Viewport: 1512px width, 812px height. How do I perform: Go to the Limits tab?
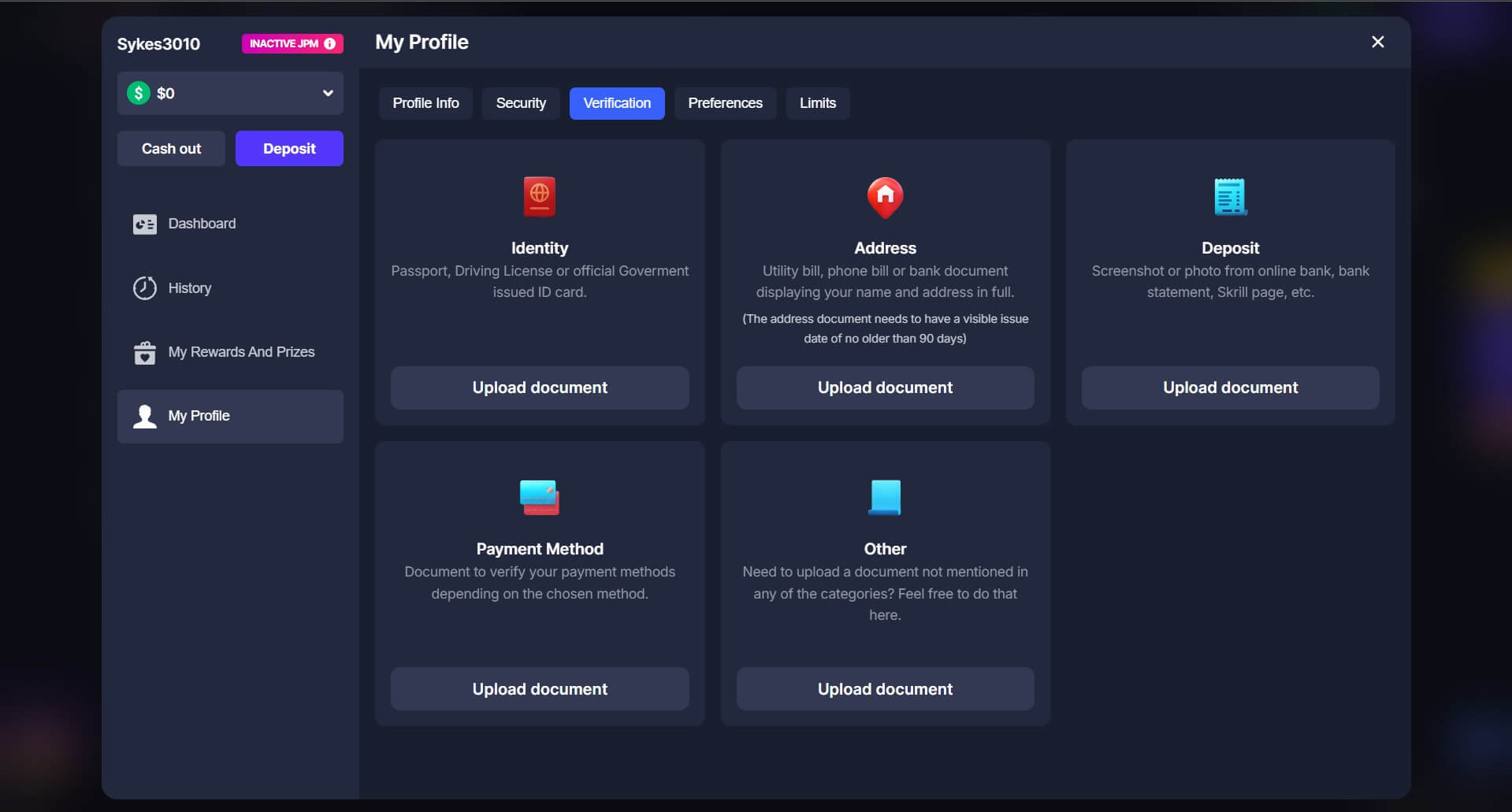point(818,103)
